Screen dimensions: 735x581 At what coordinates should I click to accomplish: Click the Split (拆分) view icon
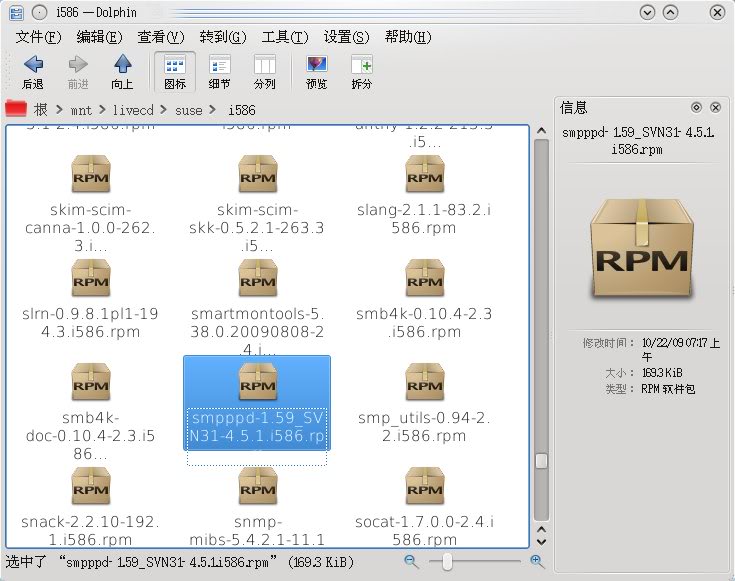(361, 65)
